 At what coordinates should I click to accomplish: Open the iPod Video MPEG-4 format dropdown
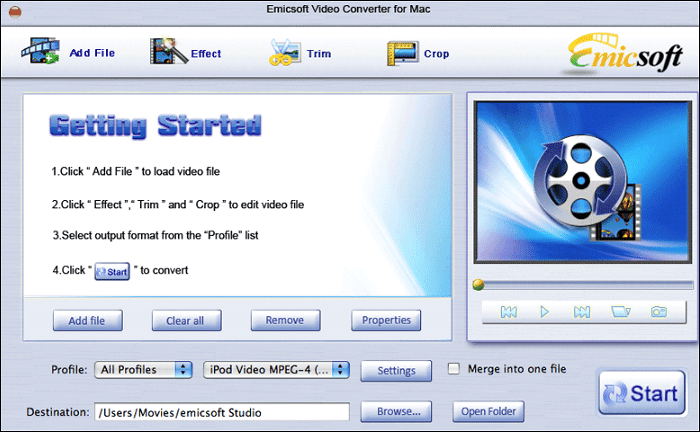pyautogui.click(x=276, y=370)
